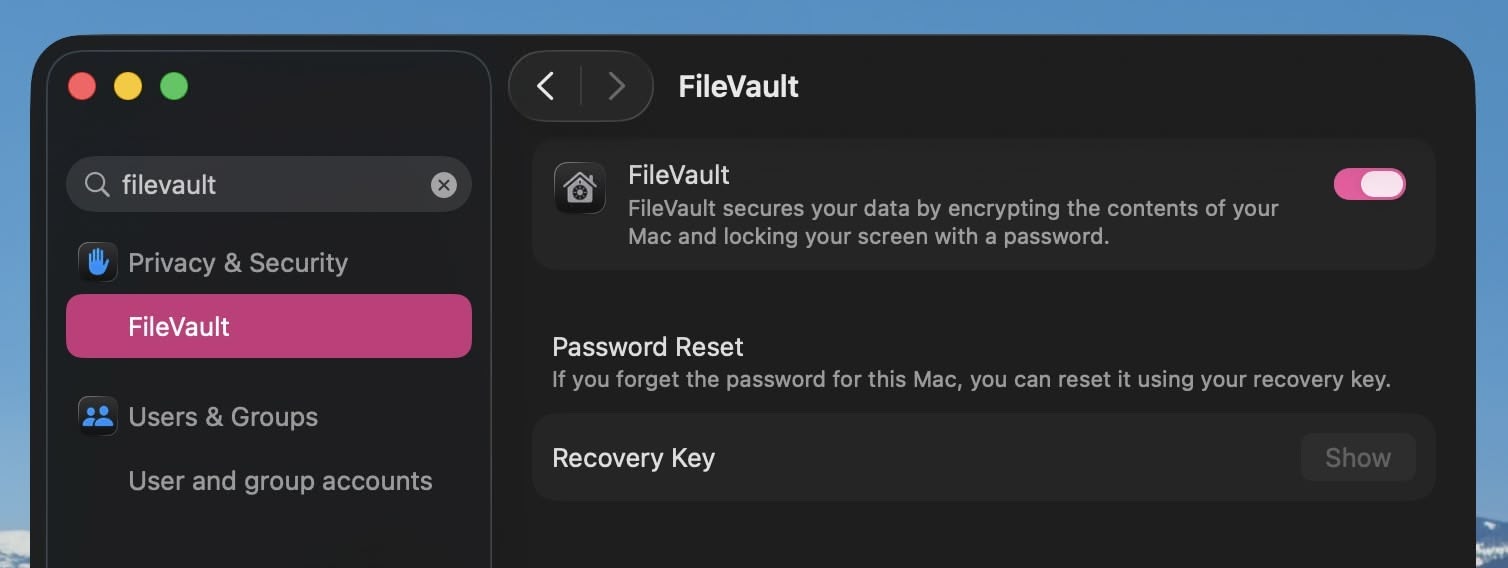Select the Privacy & Security heading
The height and width of the screenshot is (568, 1508).
238,263
